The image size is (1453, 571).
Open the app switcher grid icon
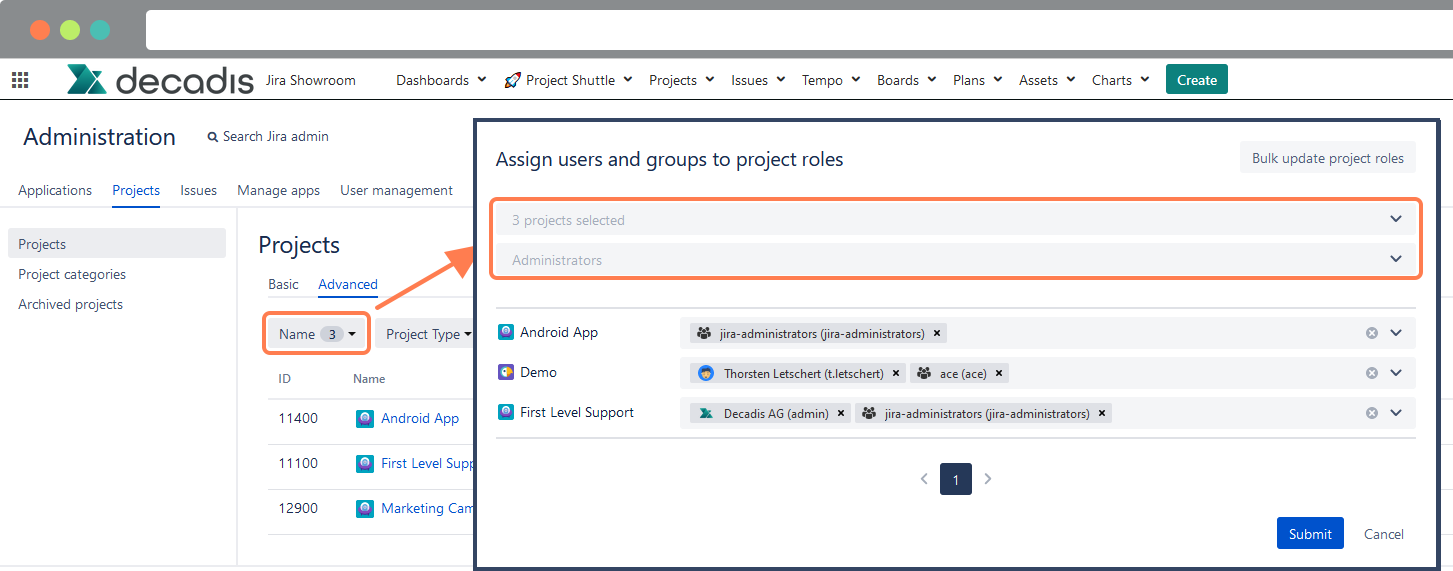pyautogui.click(x=20, y=80)
